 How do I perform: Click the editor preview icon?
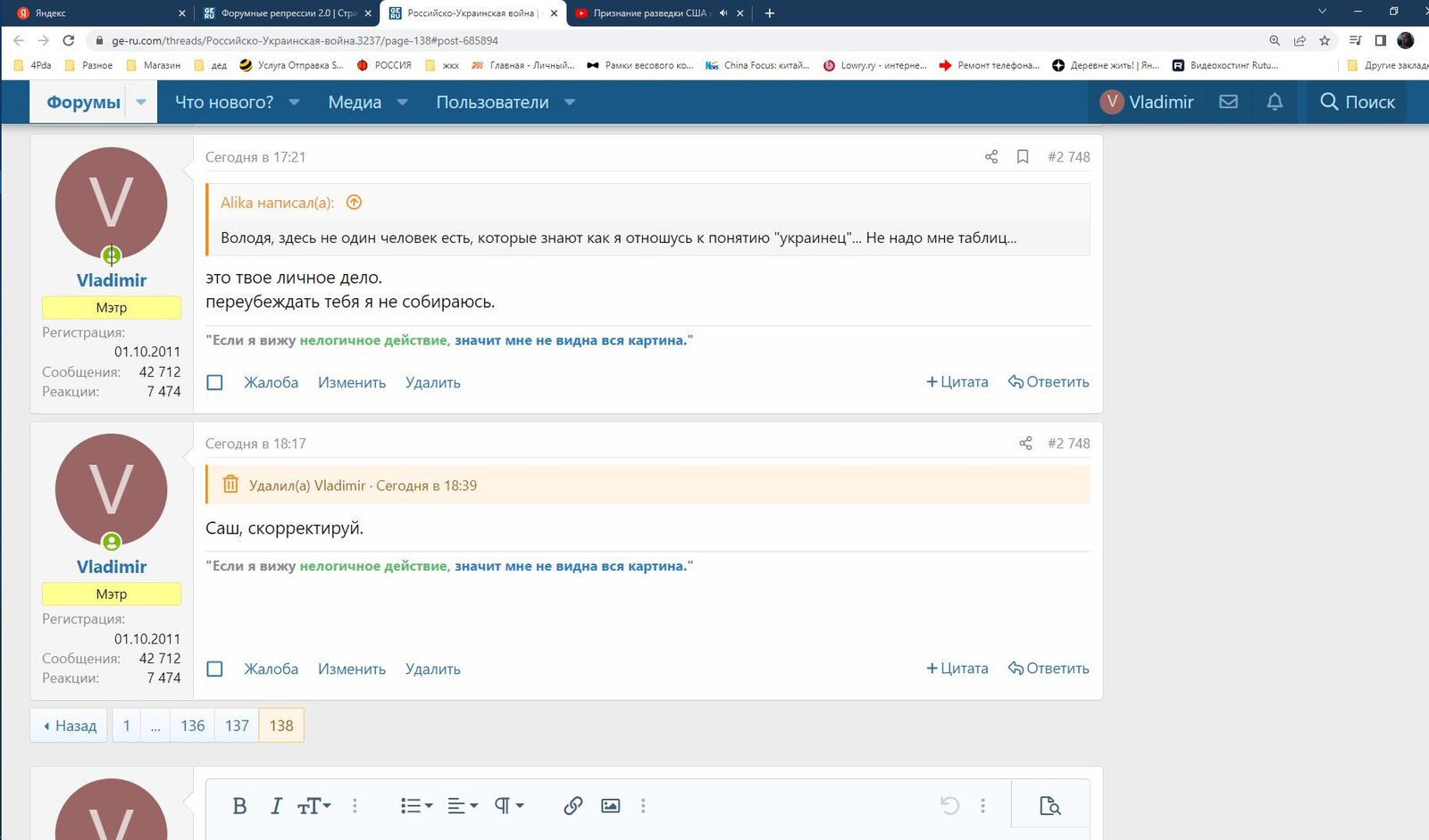coord(1050,806)
